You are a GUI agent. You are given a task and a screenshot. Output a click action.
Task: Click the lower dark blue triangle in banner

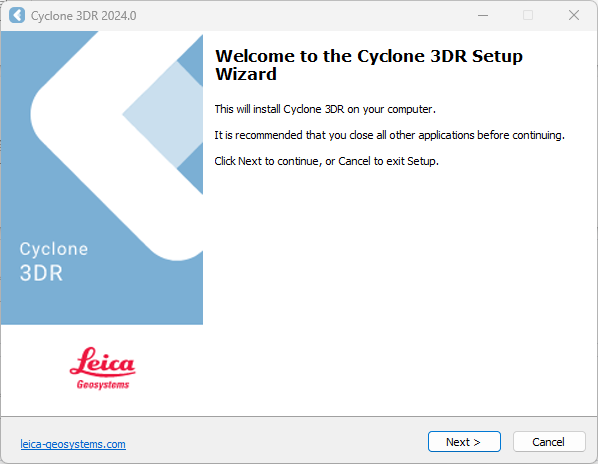pos(190,168)
